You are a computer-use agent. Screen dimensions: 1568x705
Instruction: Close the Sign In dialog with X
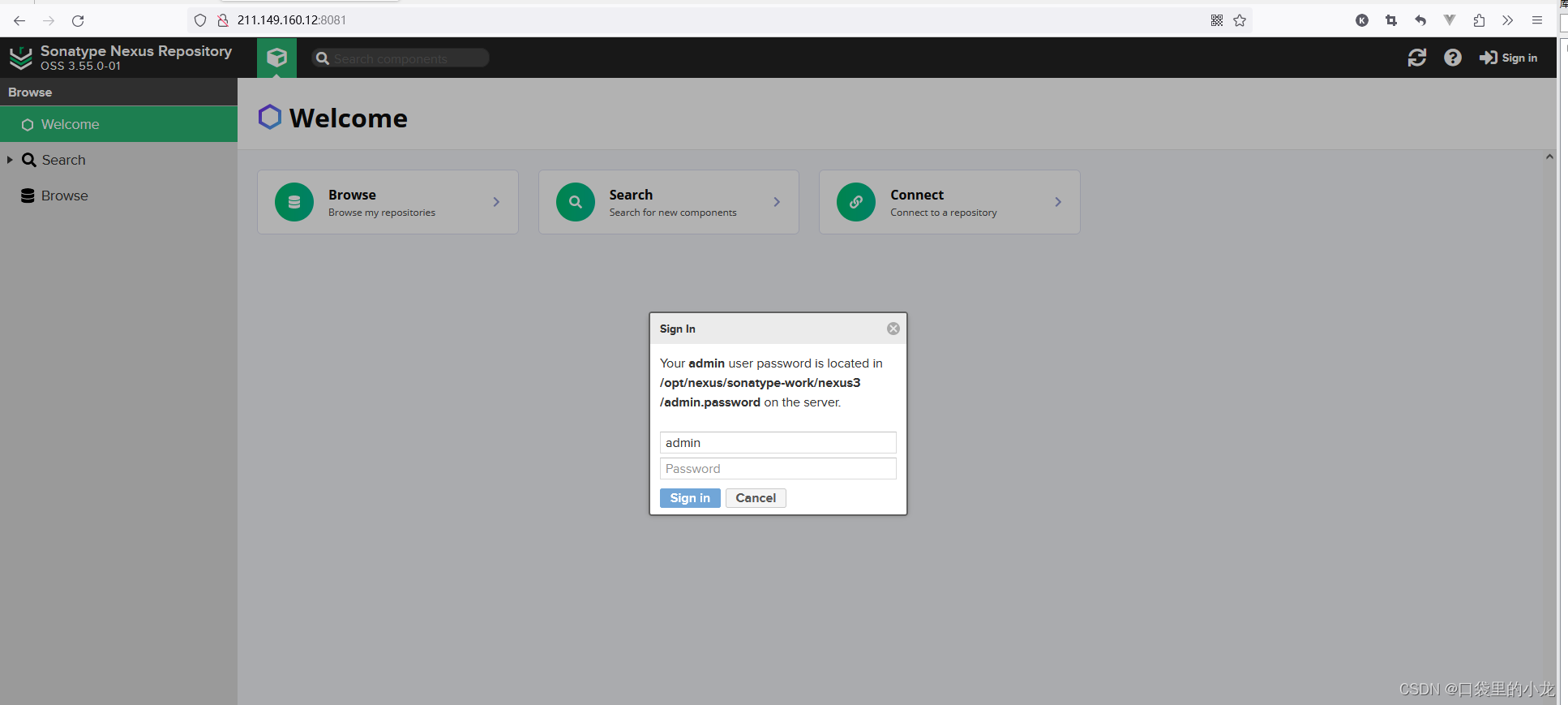[893, 329]
